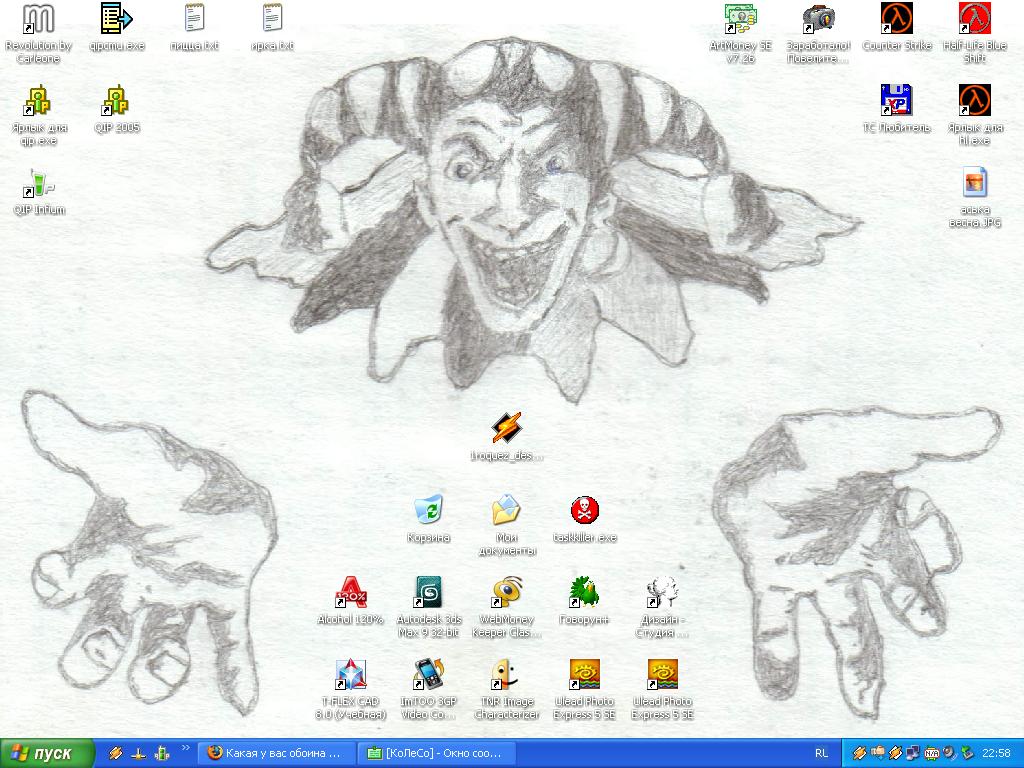This screenshot has height=768, width=1024.
Task: Click the system tray clock
Action: 996,753
